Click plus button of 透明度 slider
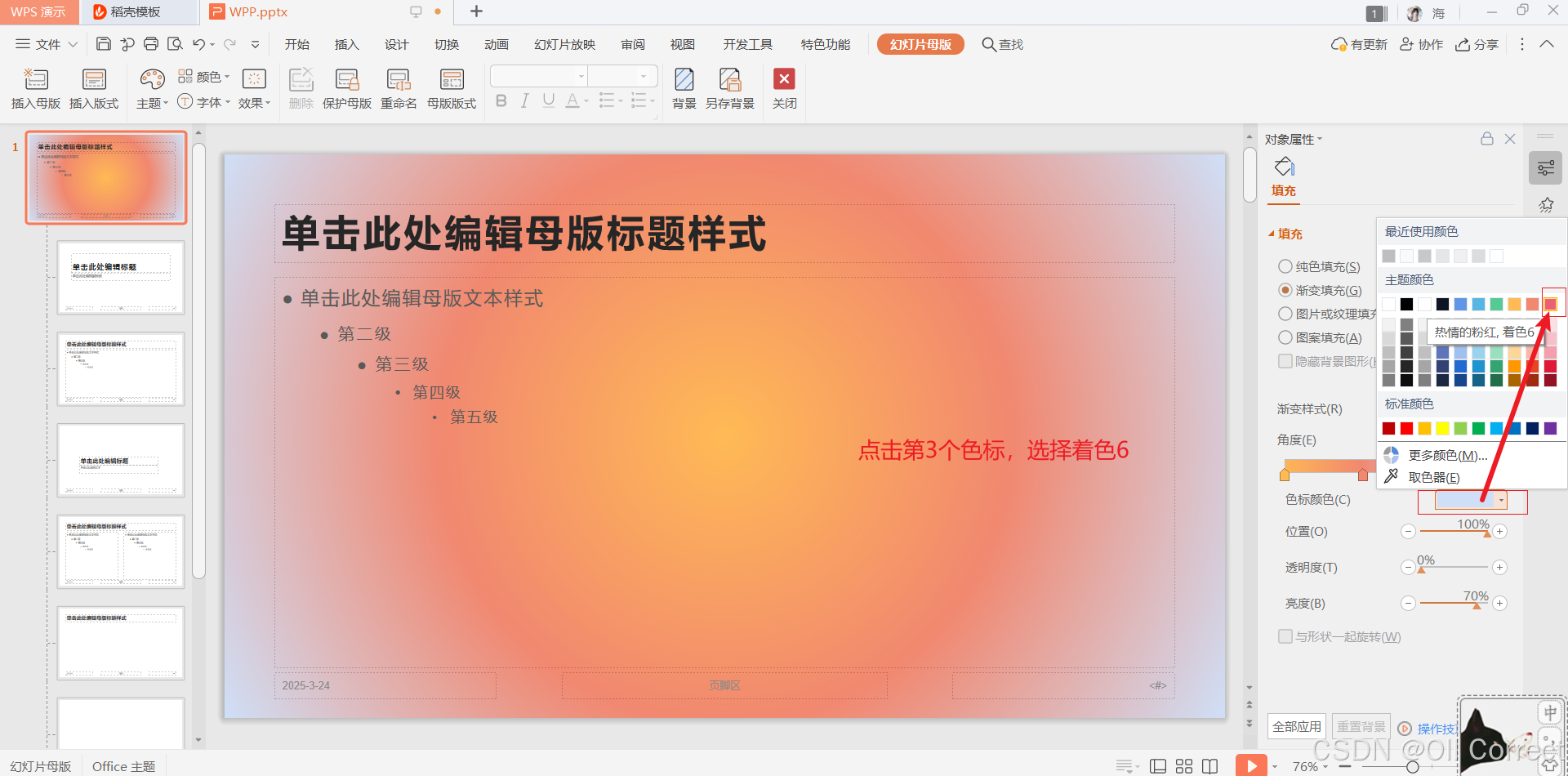Screen dimensions: 1568x776 point(1499,567)
